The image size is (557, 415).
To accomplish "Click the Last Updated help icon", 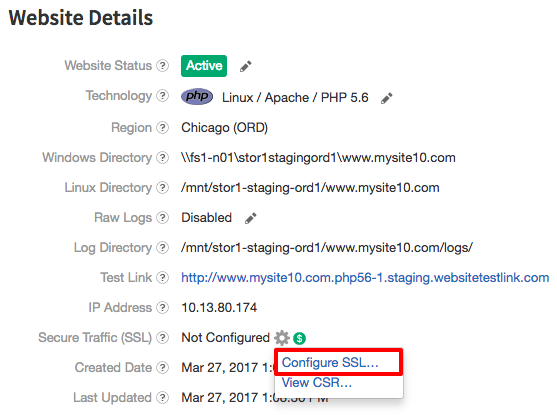I will [x=163, y=397].
